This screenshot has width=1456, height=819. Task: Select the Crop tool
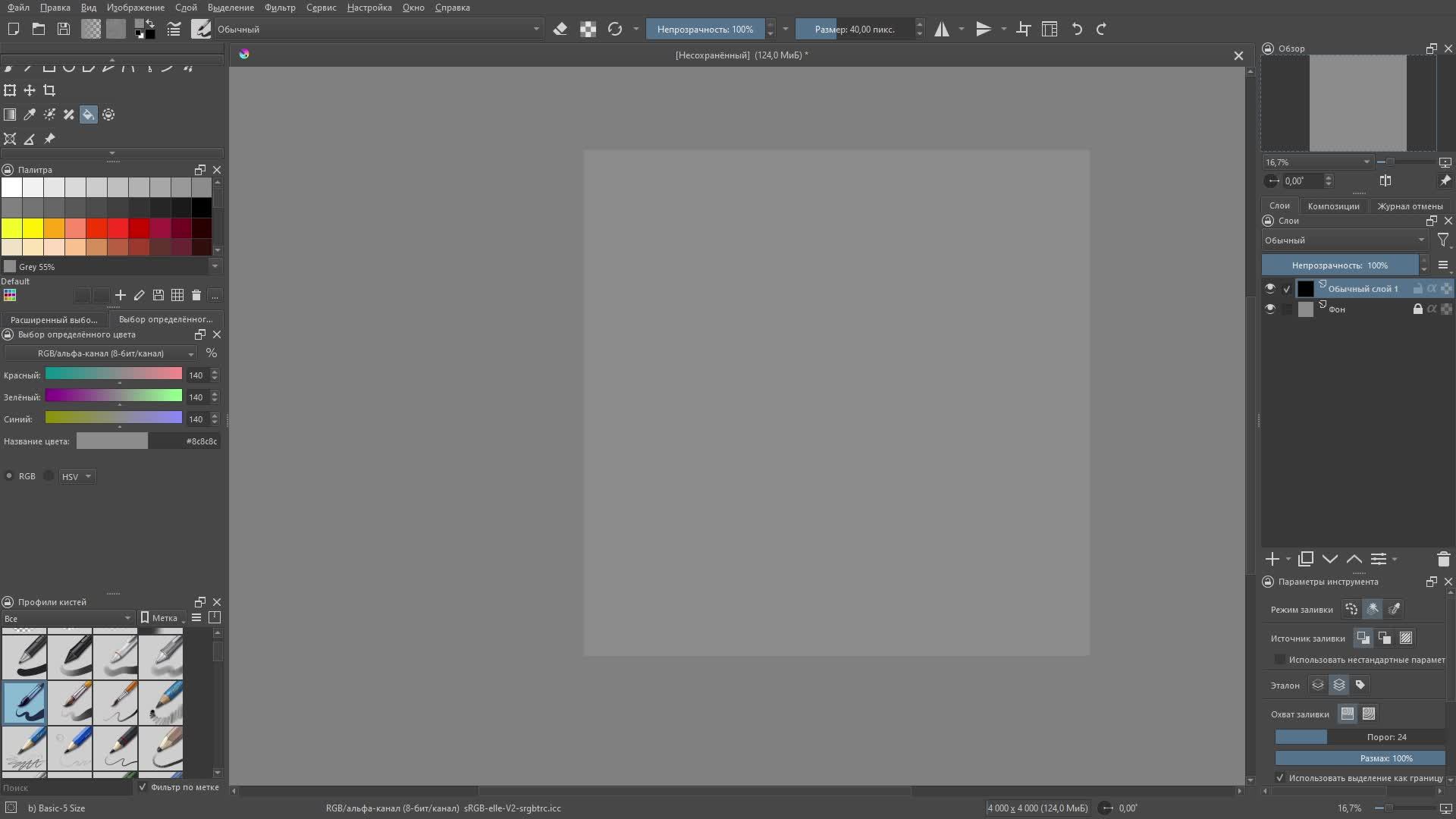(x=49, y=91)
